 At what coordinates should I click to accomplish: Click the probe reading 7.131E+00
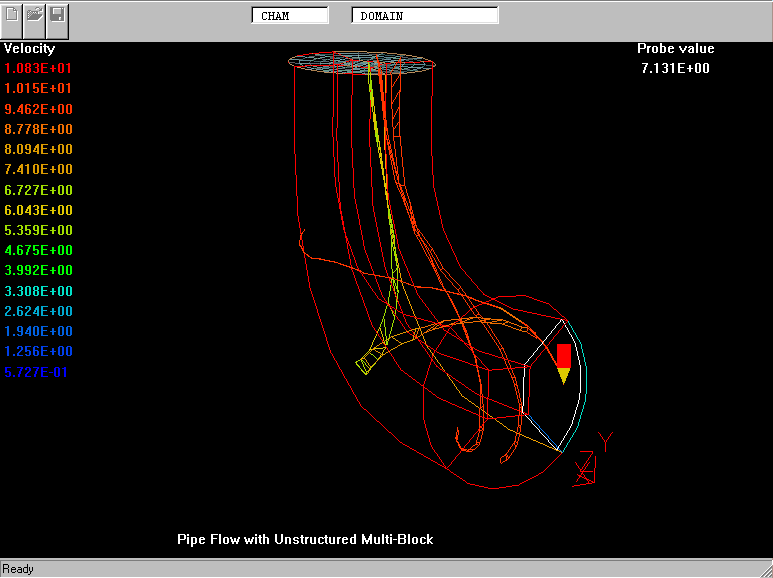point(676,68)
